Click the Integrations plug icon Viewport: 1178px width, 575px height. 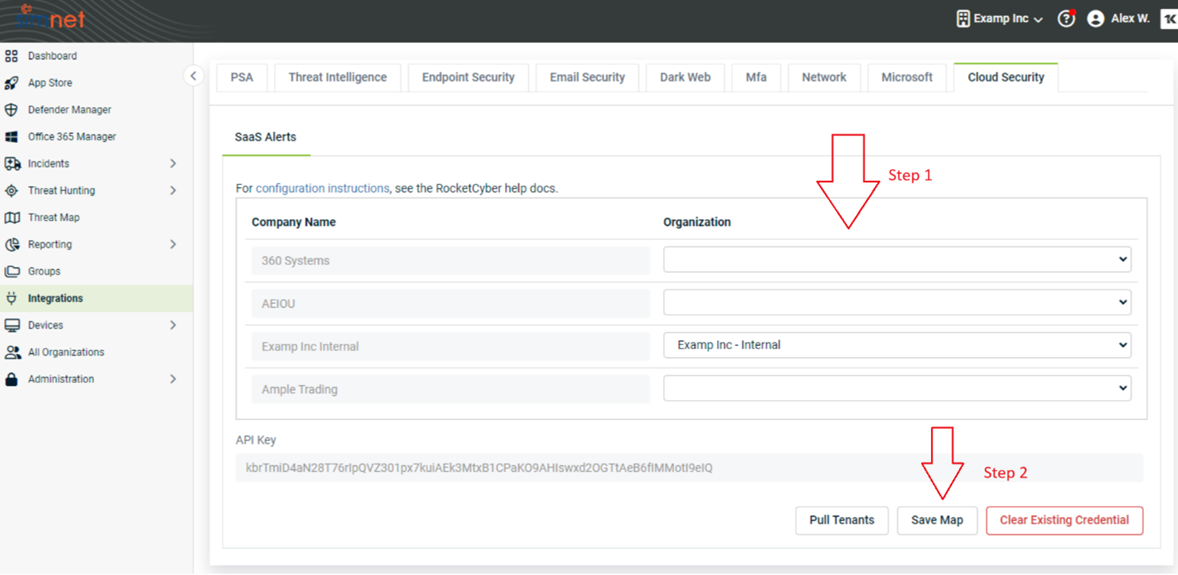(11, 298)
